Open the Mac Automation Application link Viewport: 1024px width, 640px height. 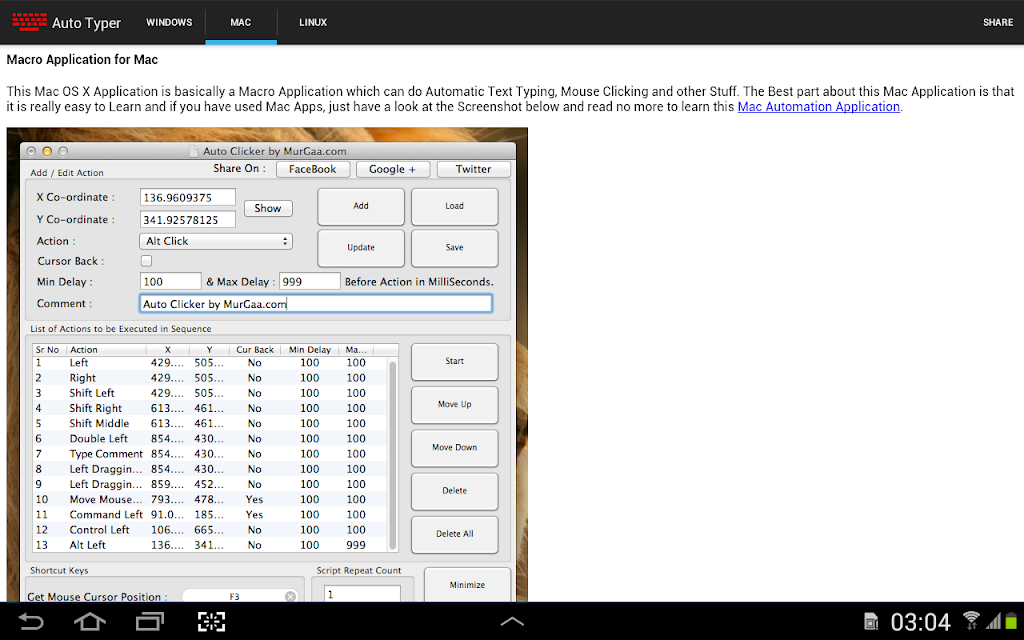[x=818, y=106]
